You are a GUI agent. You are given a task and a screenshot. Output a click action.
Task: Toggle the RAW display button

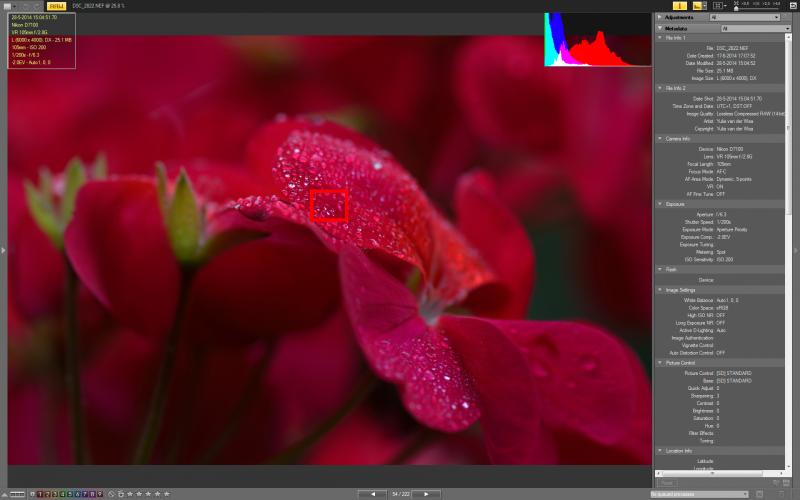click(56, 6)
